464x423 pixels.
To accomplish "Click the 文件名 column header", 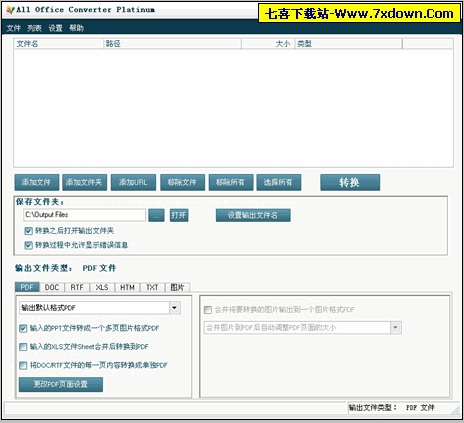I will coord(59,44).
